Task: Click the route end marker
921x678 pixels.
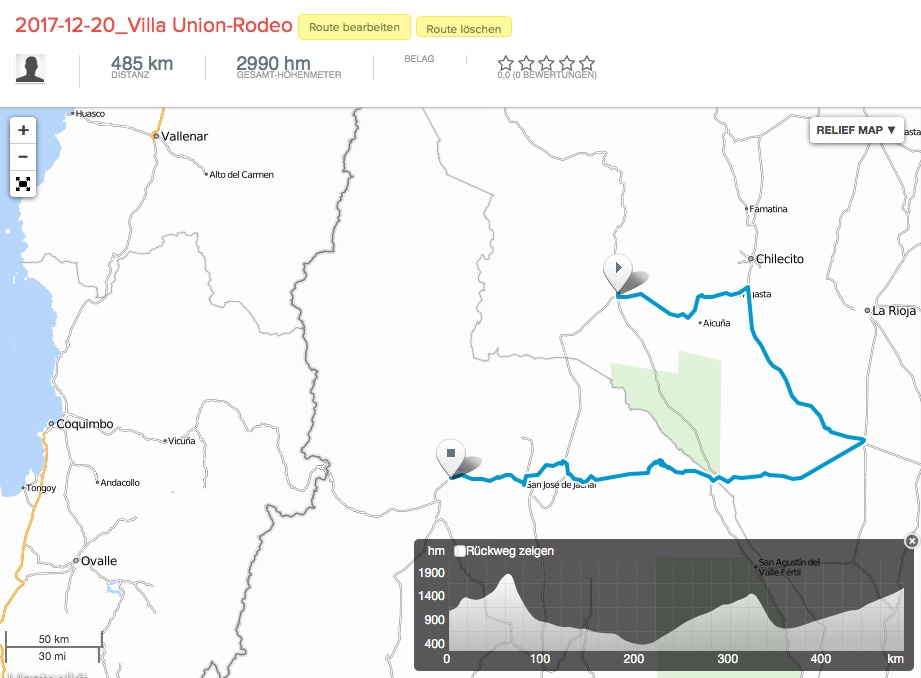Action: (451, 456)
